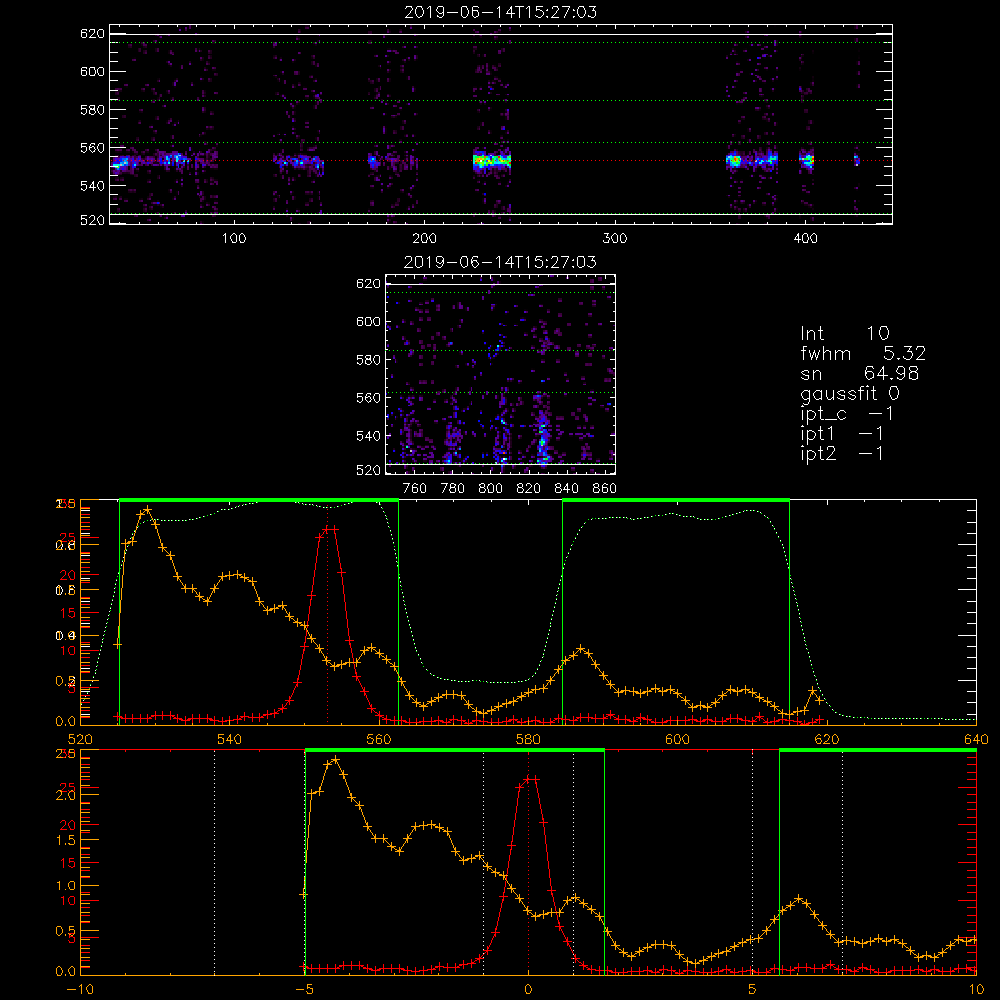The height and width of the screenshot is (1000, 1000).
Task: Click the '860' x-axis label of the middle plot
Action: point(605,489)
